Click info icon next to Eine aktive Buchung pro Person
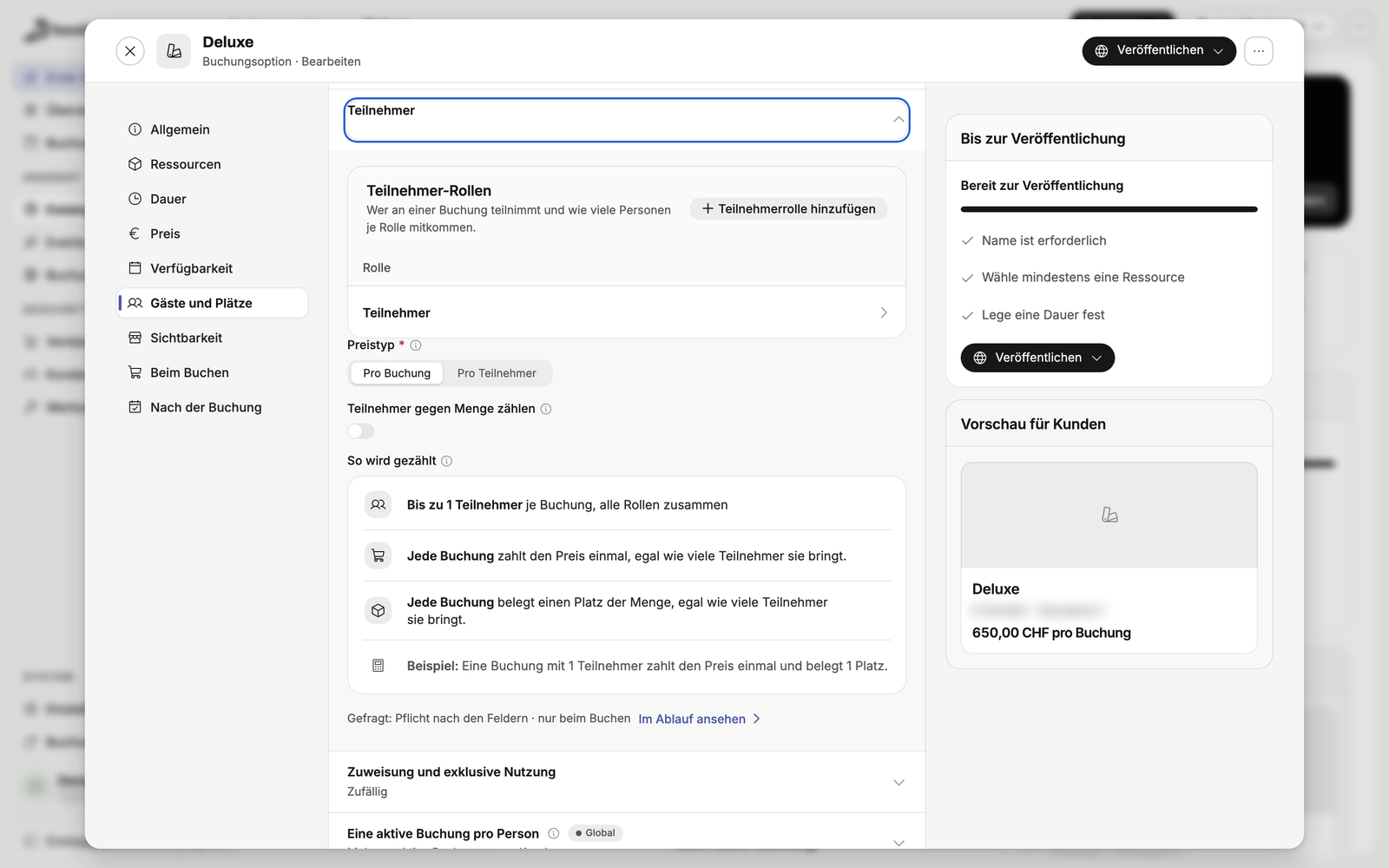 point(554,833)
